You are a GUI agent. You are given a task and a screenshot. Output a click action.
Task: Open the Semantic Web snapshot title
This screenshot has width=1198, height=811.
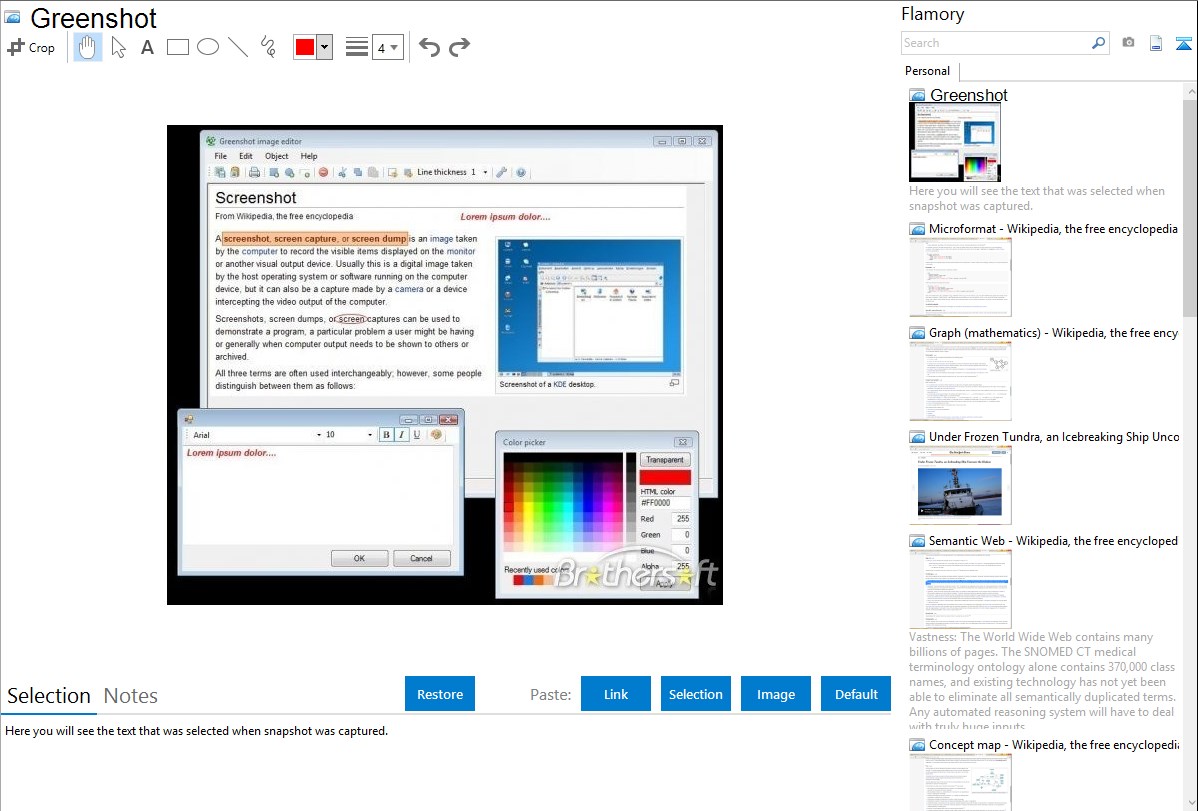point(1053,540)
